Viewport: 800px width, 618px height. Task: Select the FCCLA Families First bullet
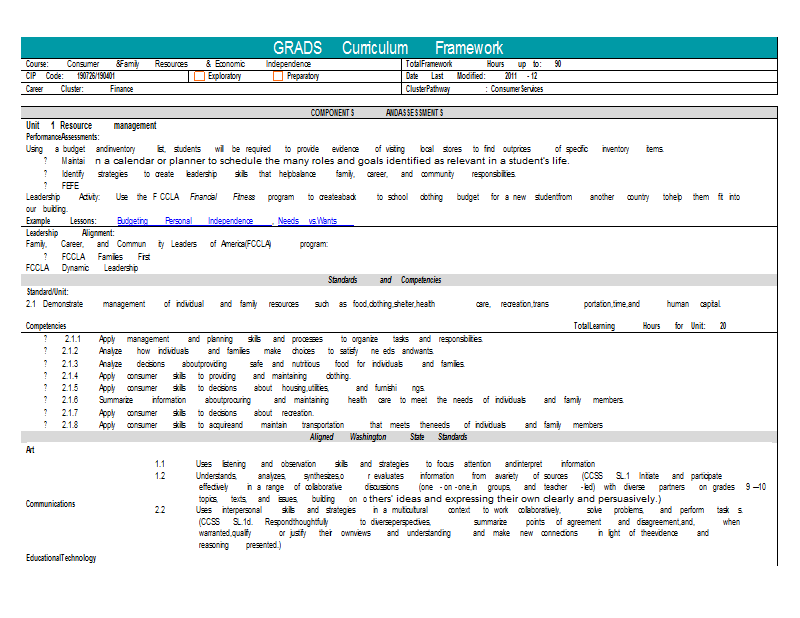click(x=106, y=257)
